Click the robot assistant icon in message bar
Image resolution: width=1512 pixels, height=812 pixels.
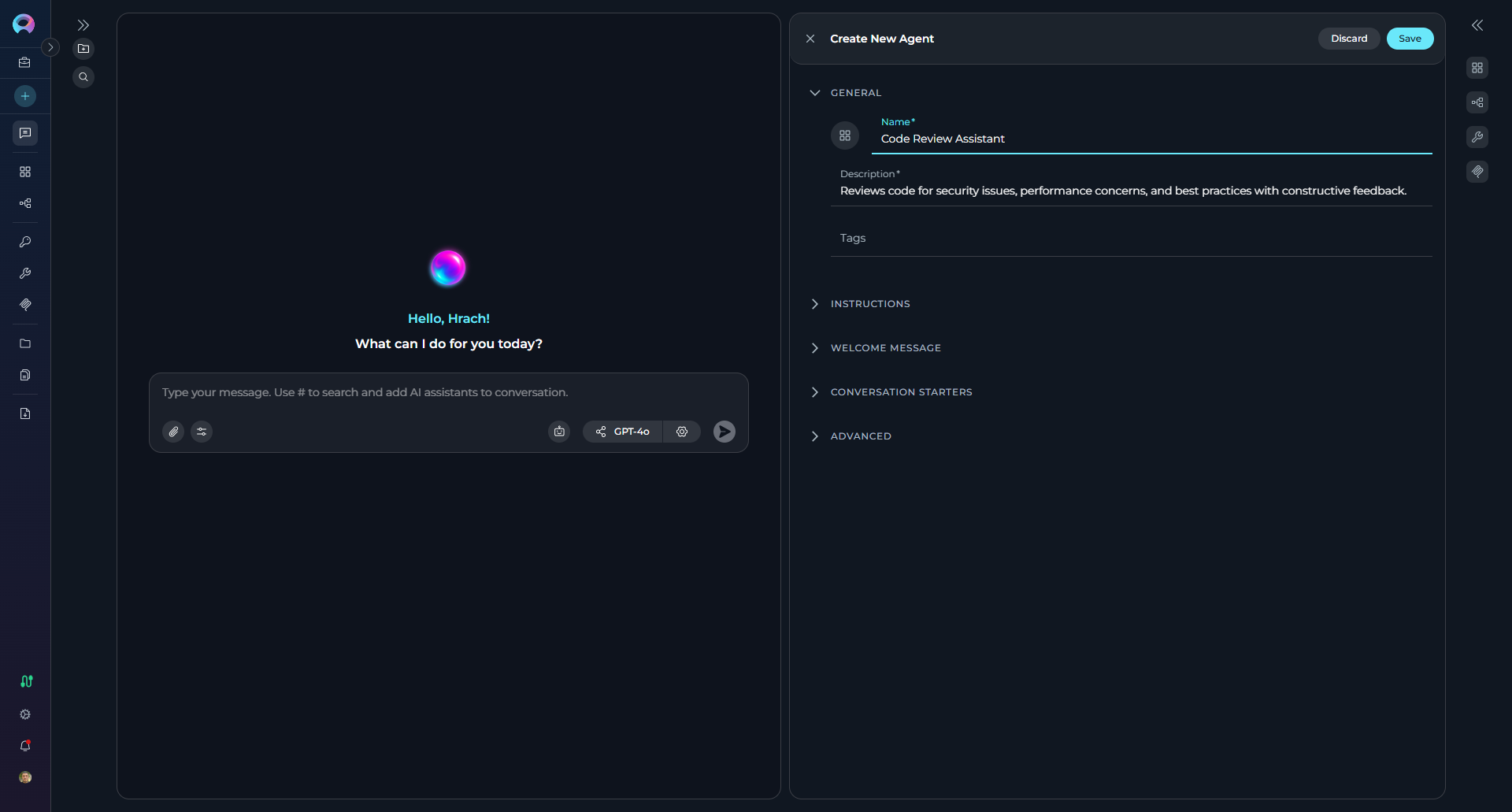pos(559,432)
